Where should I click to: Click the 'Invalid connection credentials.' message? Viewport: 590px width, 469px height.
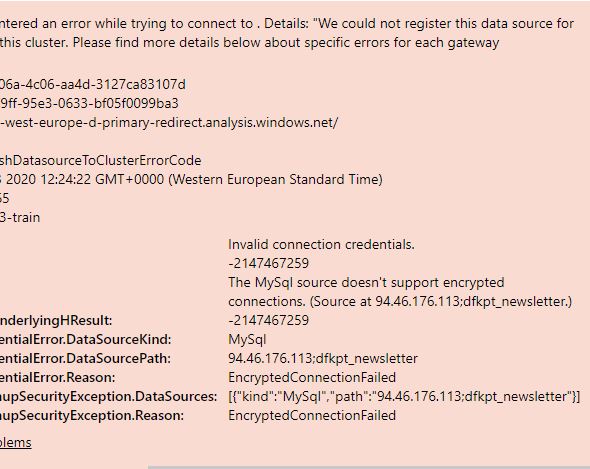[321, 245]
